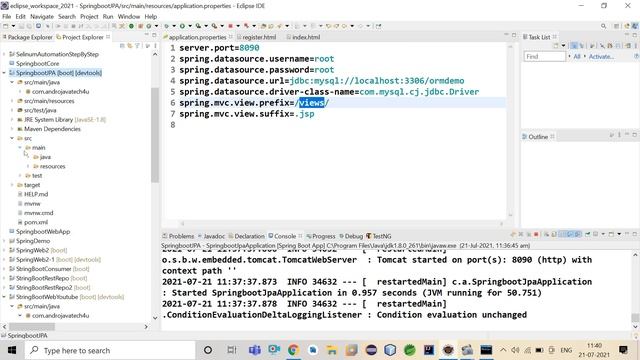
Task: Expand src/main/resources under SpringbootJPA
Action: (x=12, y=101)
